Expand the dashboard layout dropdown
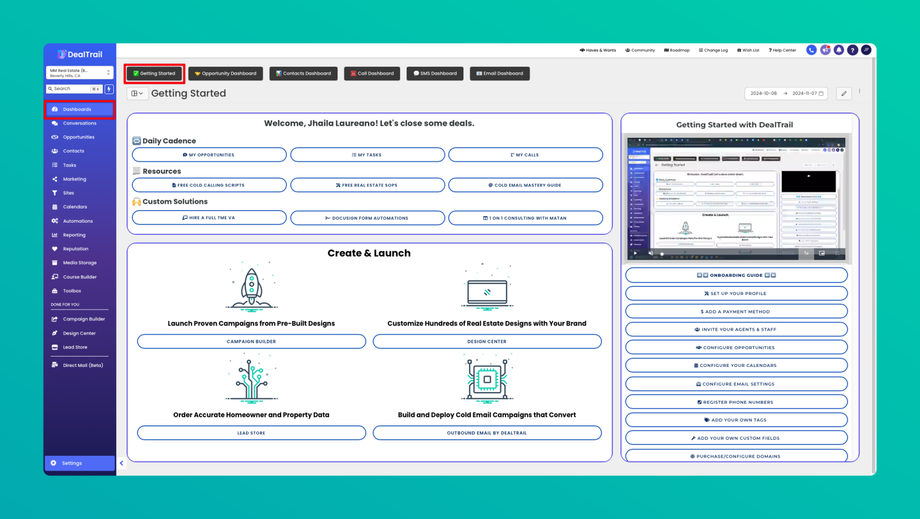 (x=137, y=93)
